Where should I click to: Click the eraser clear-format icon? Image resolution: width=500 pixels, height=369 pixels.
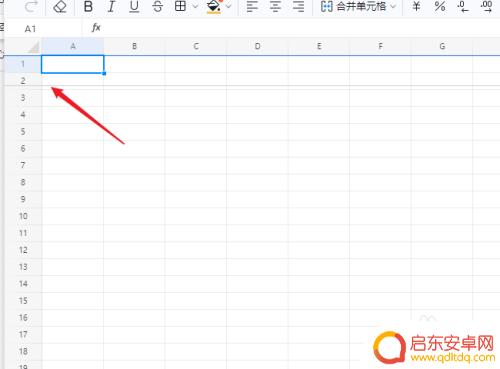(x=60, y=6)
